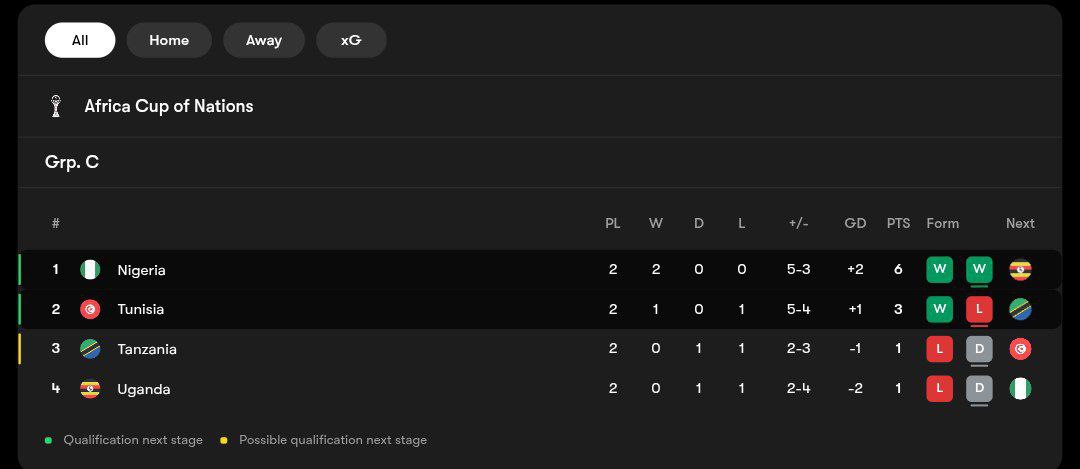Click Uganda's grey D form badge
Screen dimensions: 1080x469
coord(979,388)
